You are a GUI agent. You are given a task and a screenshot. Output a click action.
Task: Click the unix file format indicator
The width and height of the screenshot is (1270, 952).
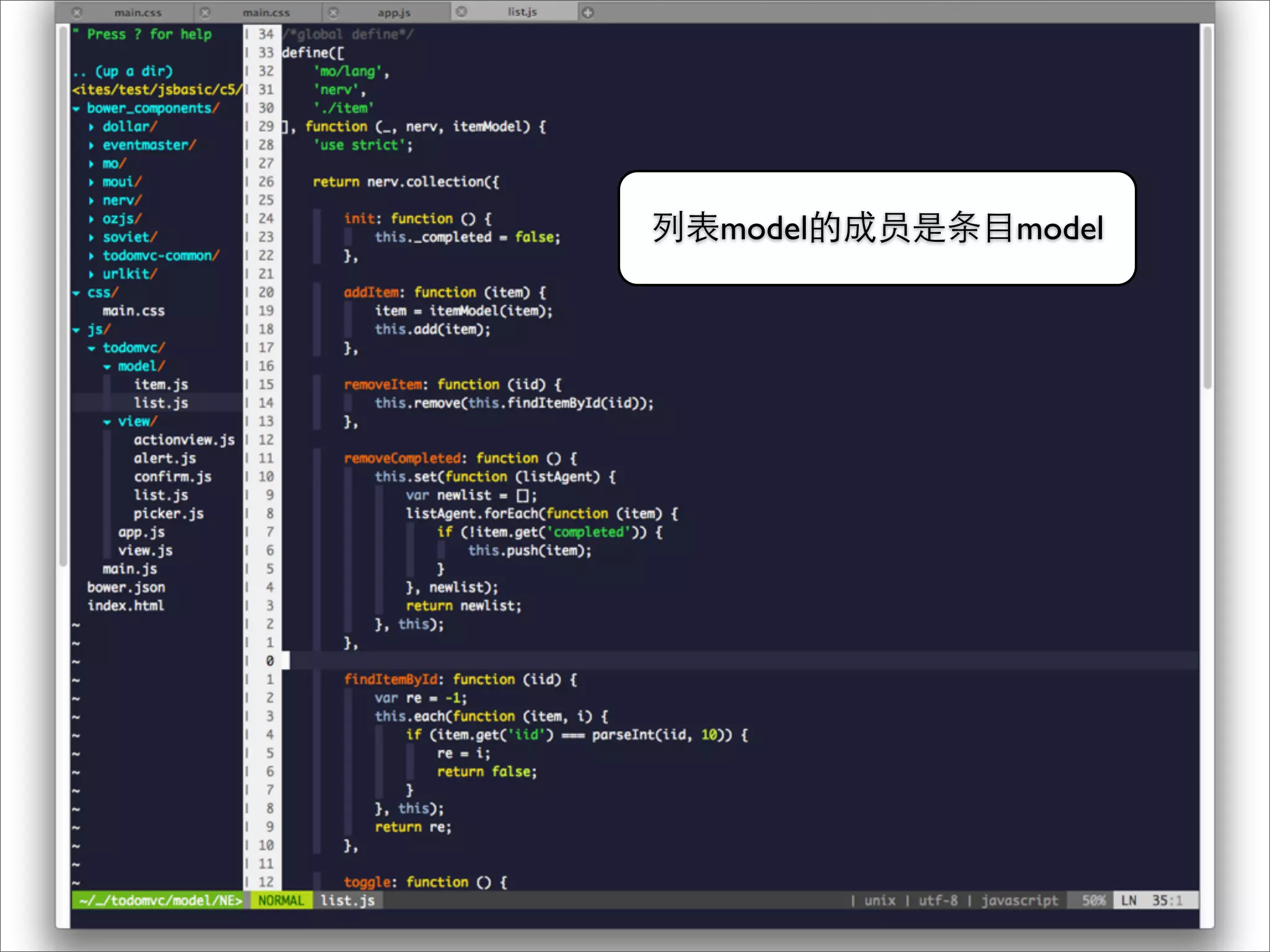coord(880,901)
